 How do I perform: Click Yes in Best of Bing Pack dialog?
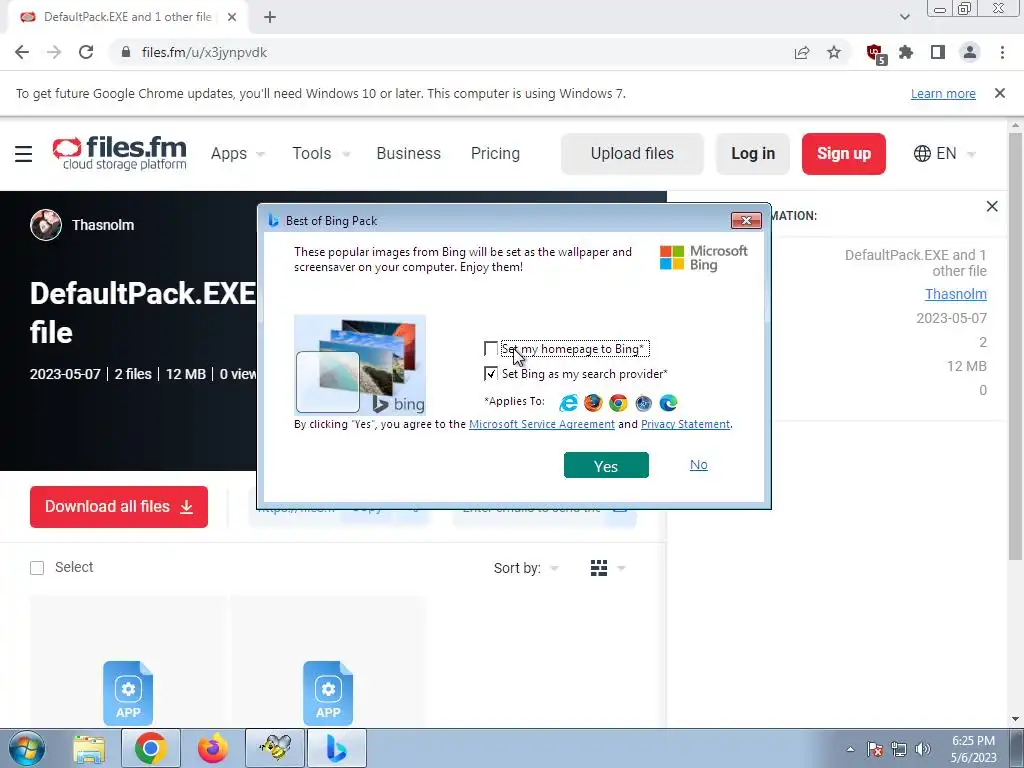[606, 466]
